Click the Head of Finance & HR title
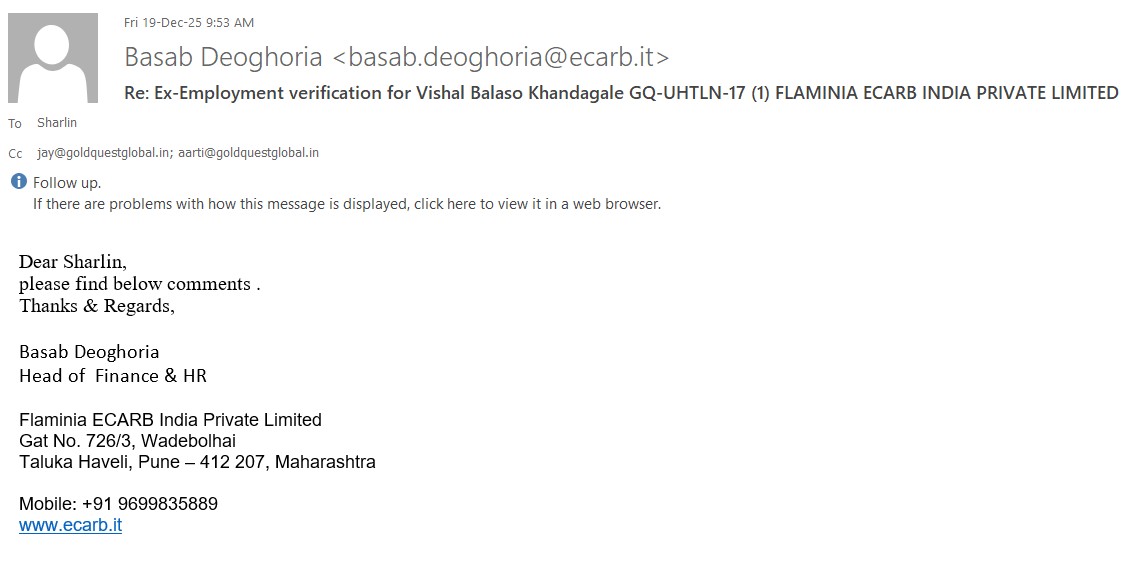Screen dimensions: 1130x562 point(113,376)
